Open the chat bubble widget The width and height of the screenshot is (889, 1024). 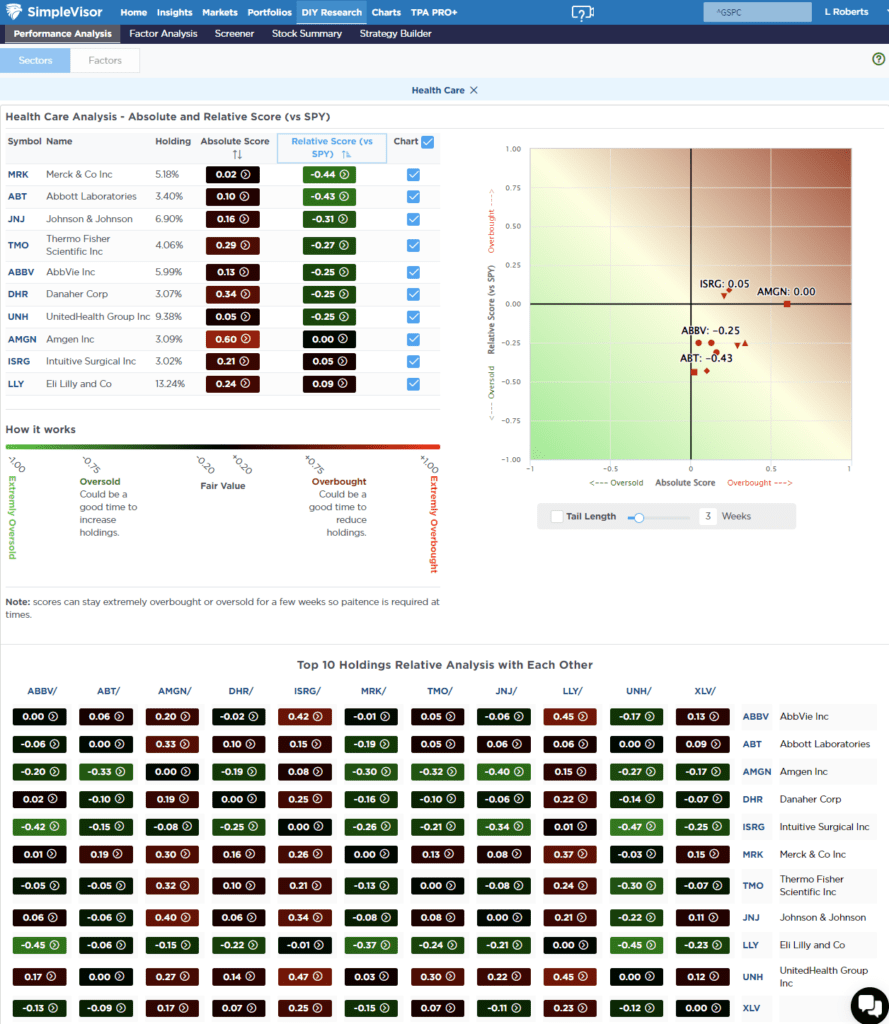(868, 1007)
